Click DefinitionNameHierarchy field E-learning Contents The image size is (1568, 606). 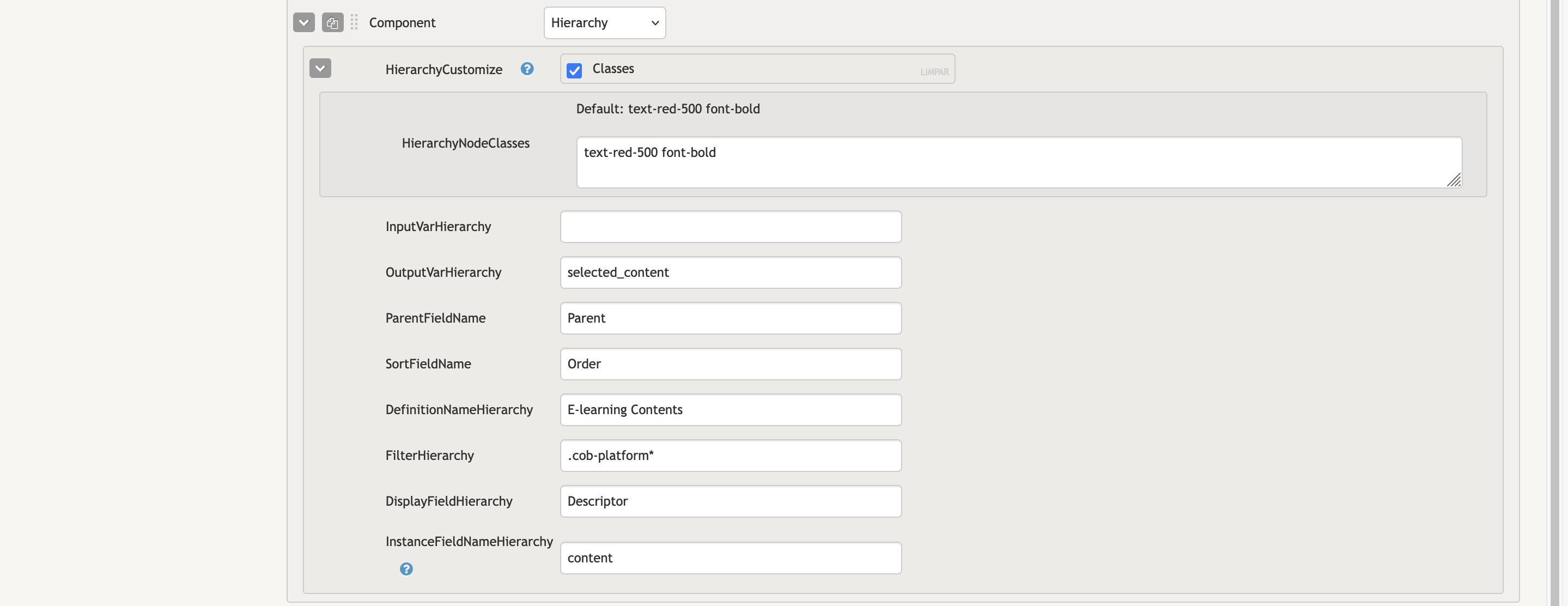coord(731,409)
